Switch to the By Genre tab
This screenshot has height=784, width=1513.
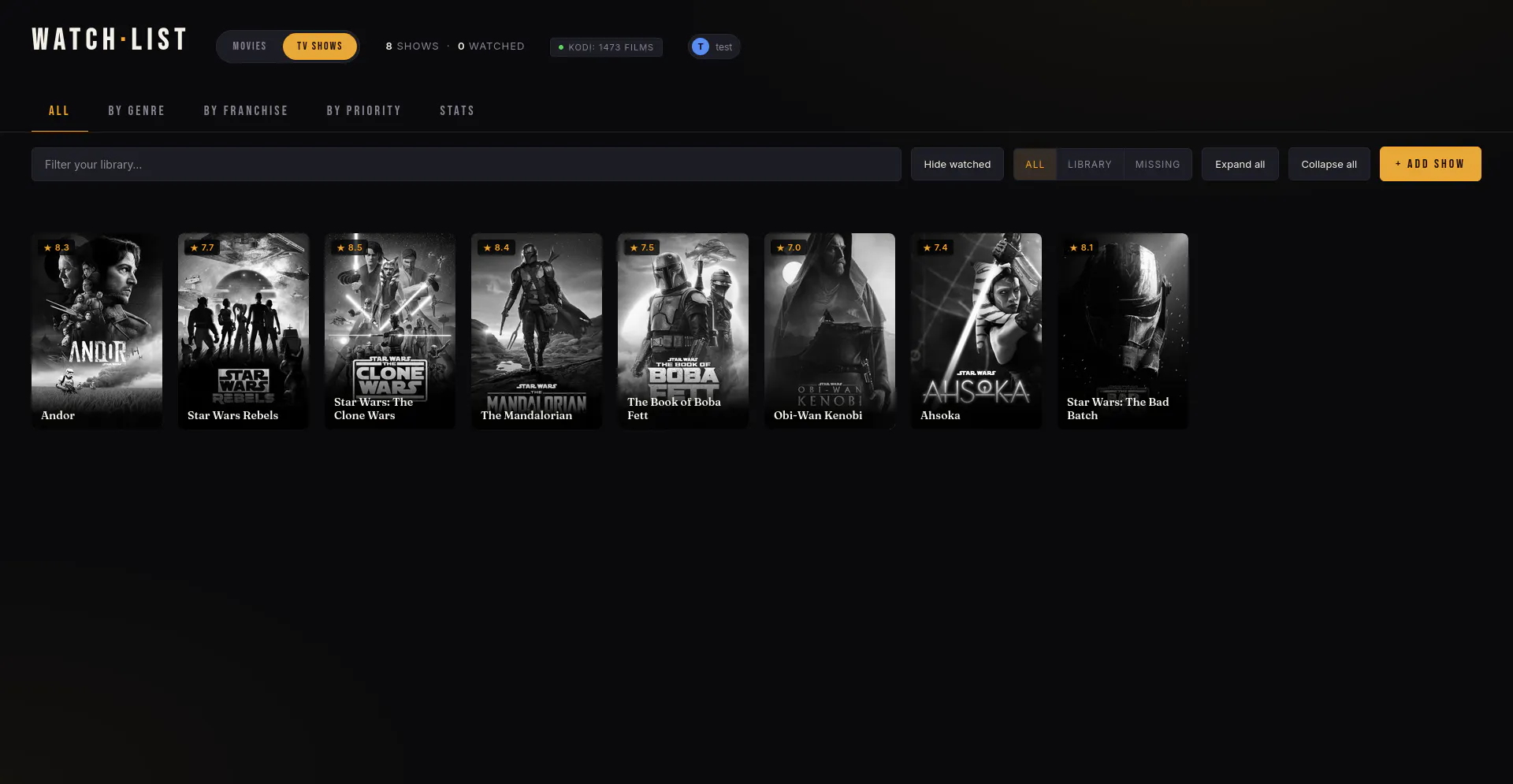136,111
